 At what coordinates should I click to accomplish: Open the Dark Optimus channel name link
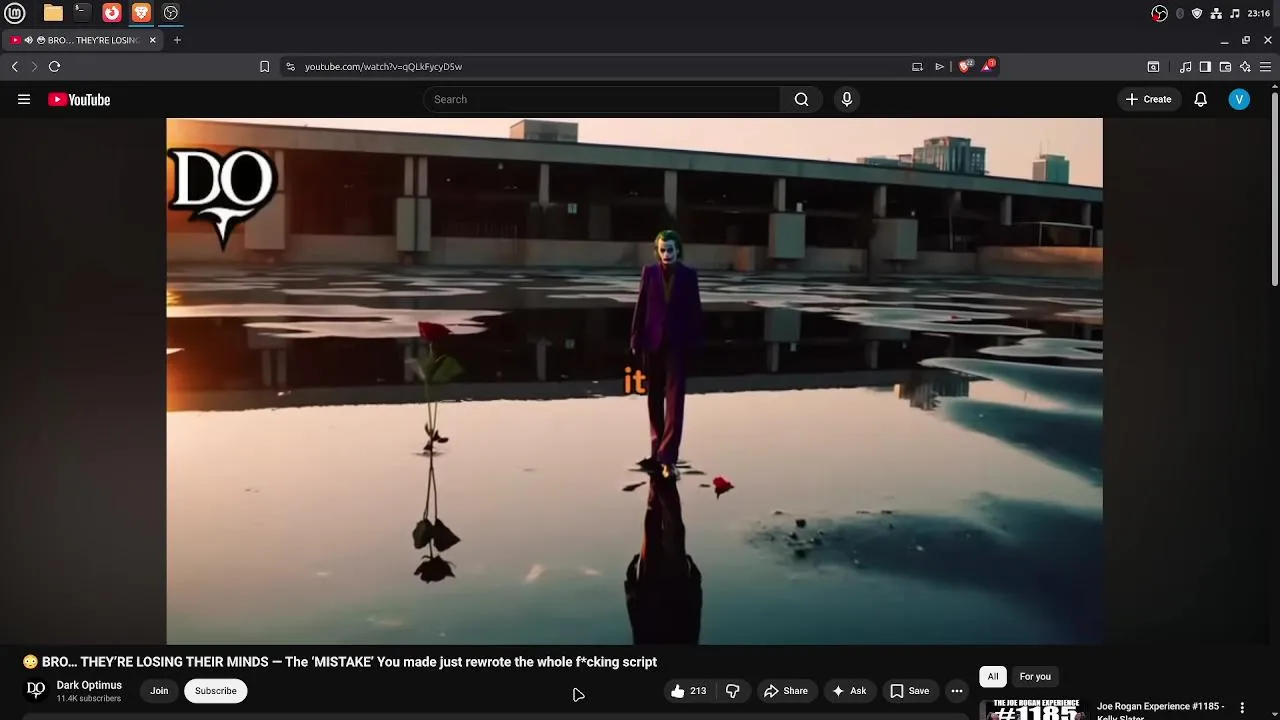[x=89, y=685]
